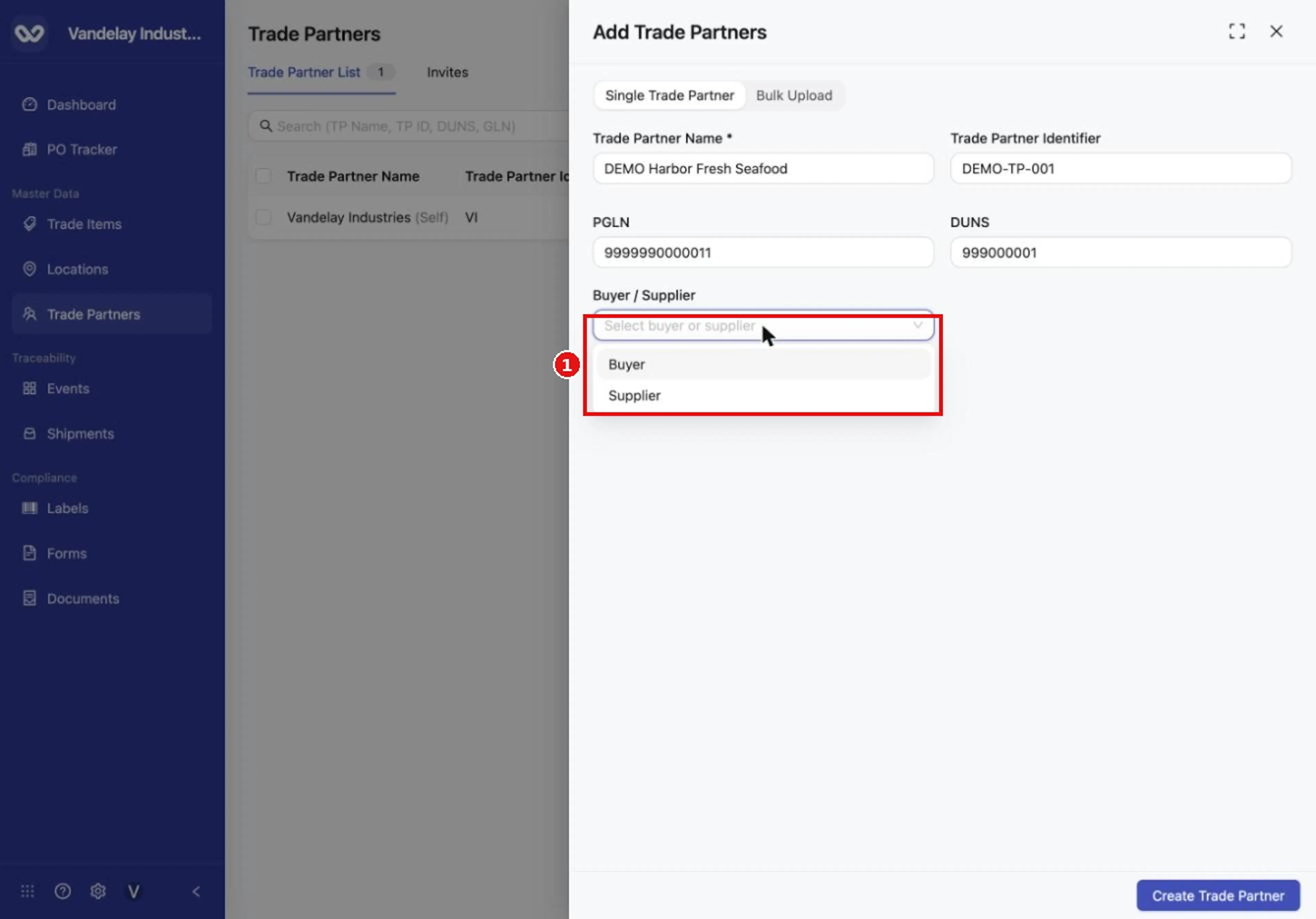Open the apps grid icon in the sidebar footer

tap(27, 892)
